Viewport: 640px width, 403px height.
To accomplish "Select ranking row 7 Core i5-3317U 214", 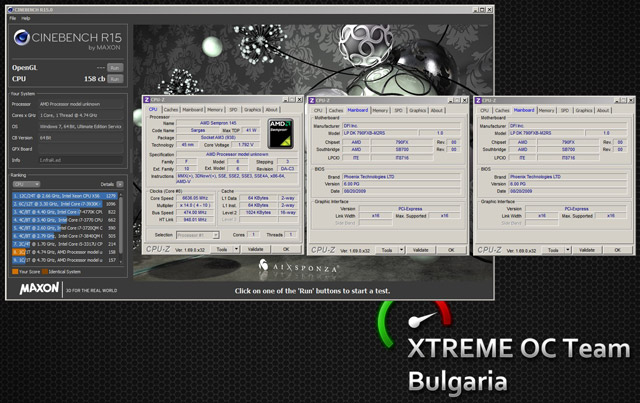I will (65, 244).
